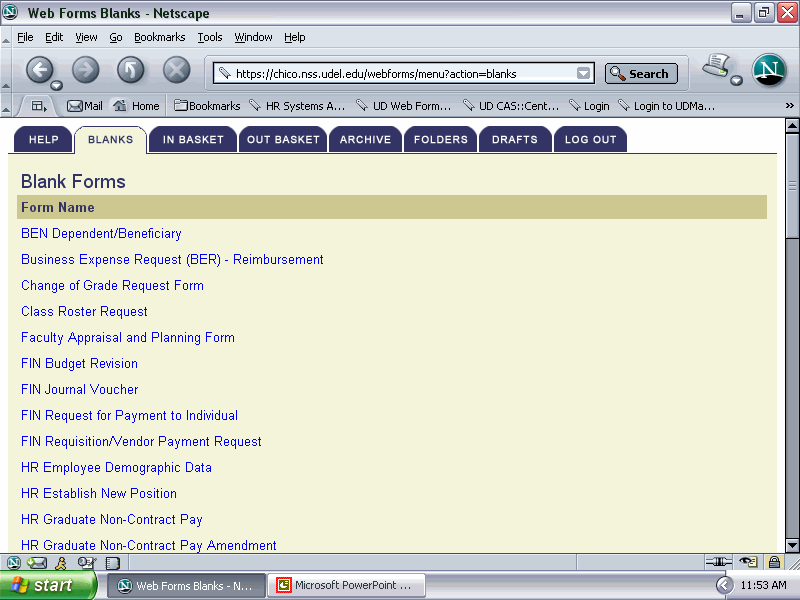Image resolution: width=800 pixels, height=600 pixels.
Task: Open the Bookmarks folder on personal toolbar
Action: click(x=207, y=106)
